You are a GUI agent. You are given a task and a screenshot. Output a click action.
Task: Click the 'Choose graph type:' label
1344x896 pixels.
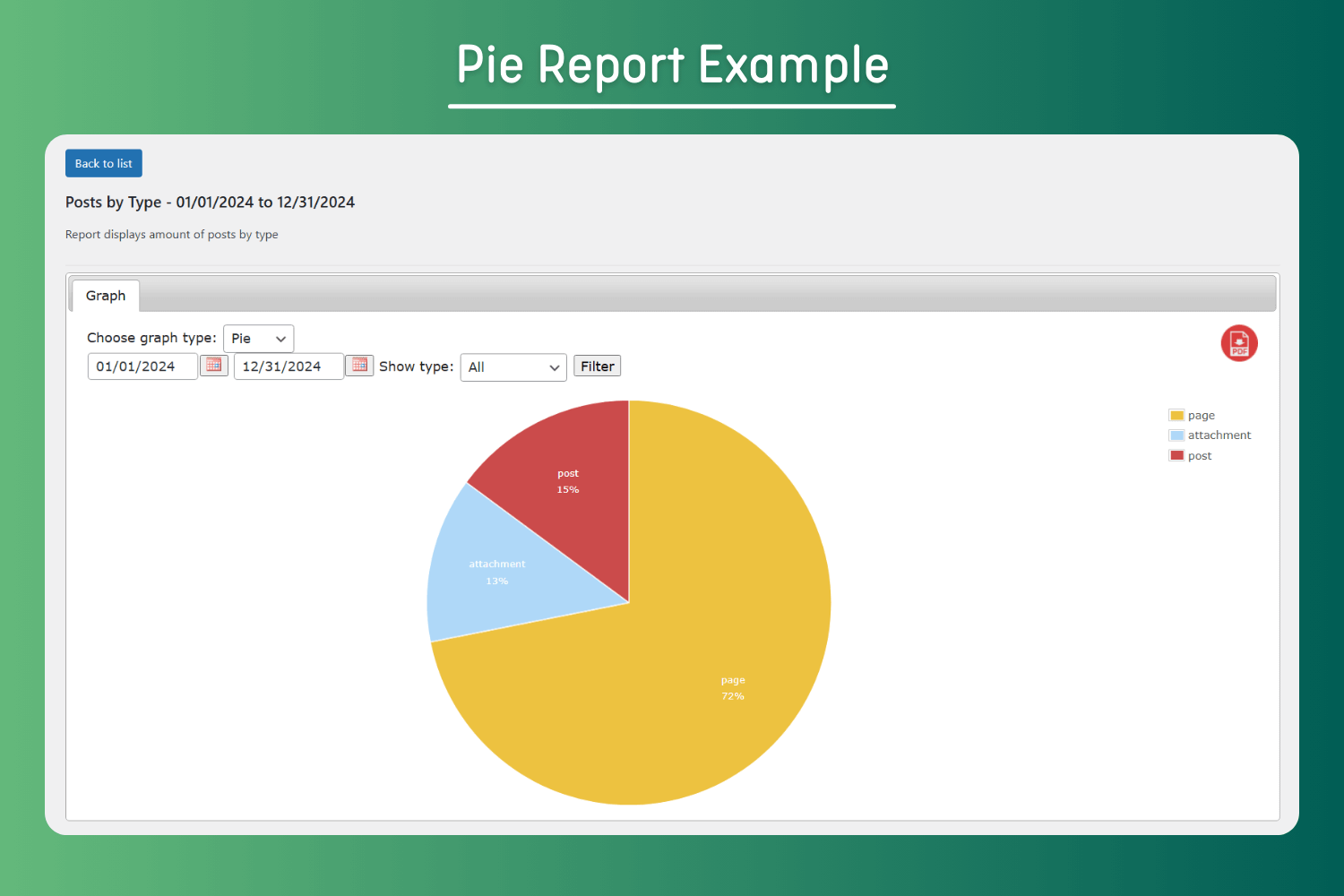(151, 338)
